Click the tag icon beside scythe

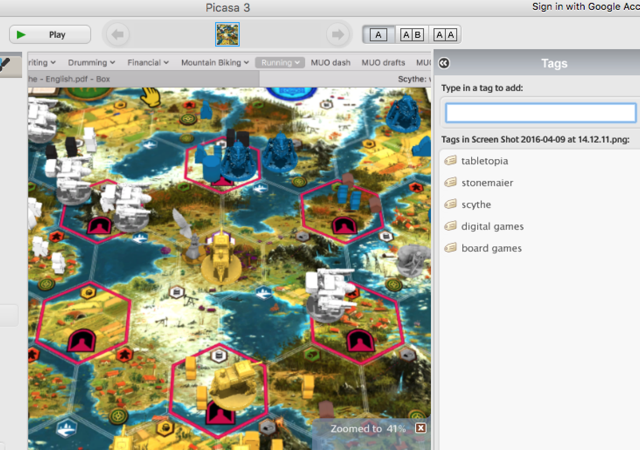[451, 204]
